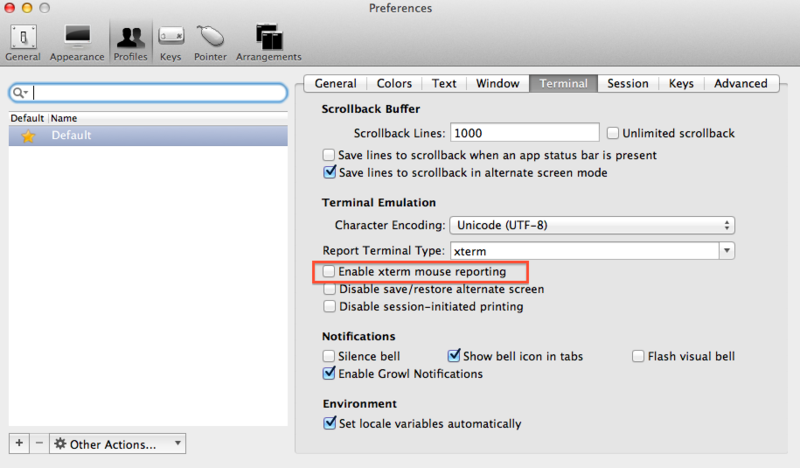
Task: Open the Arrangements preferences pane
Action: pyautogui.click(x=268, y=41)
